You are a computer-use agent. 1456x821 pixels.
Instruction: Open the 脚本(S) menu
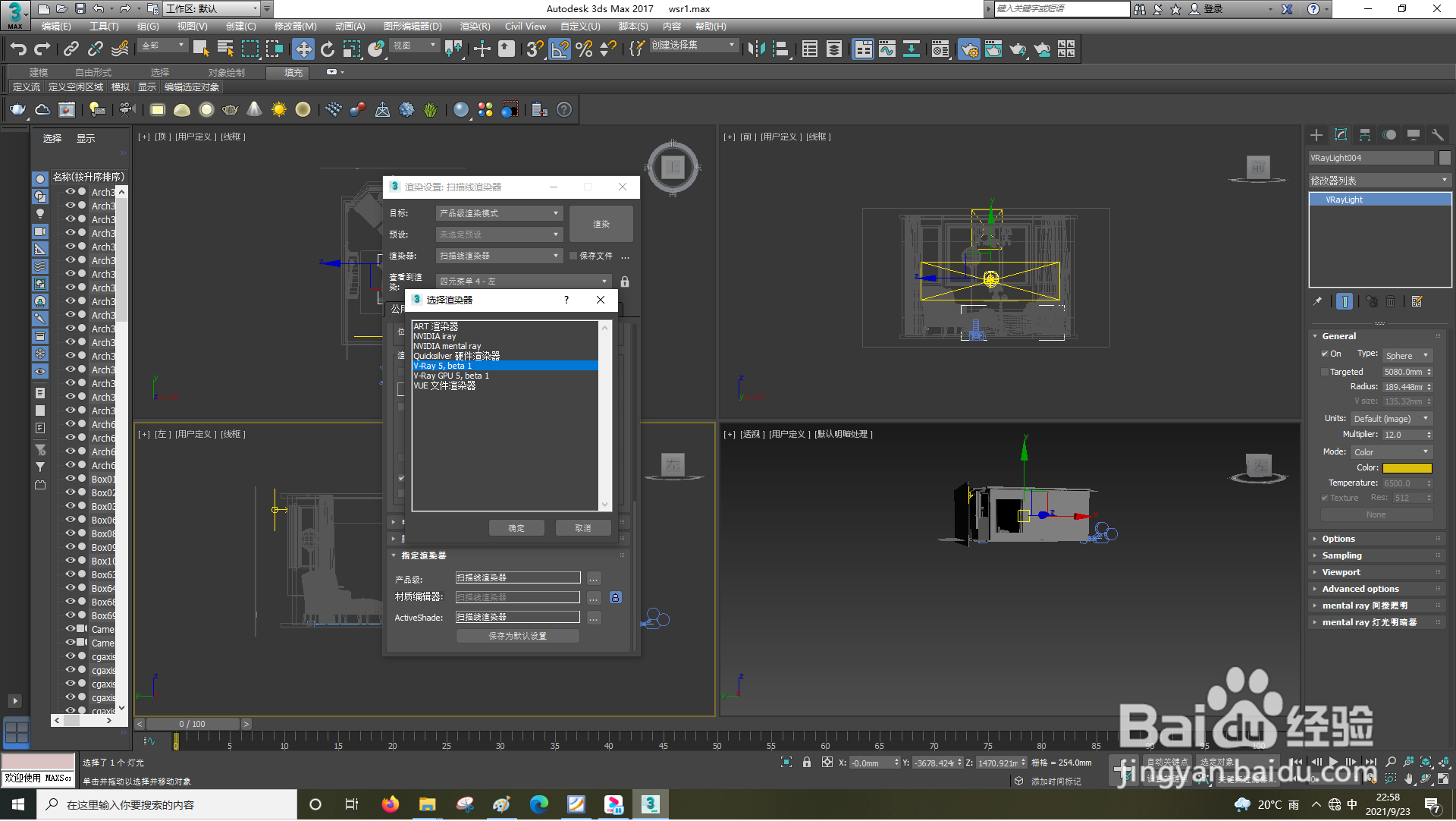point(633,27)
